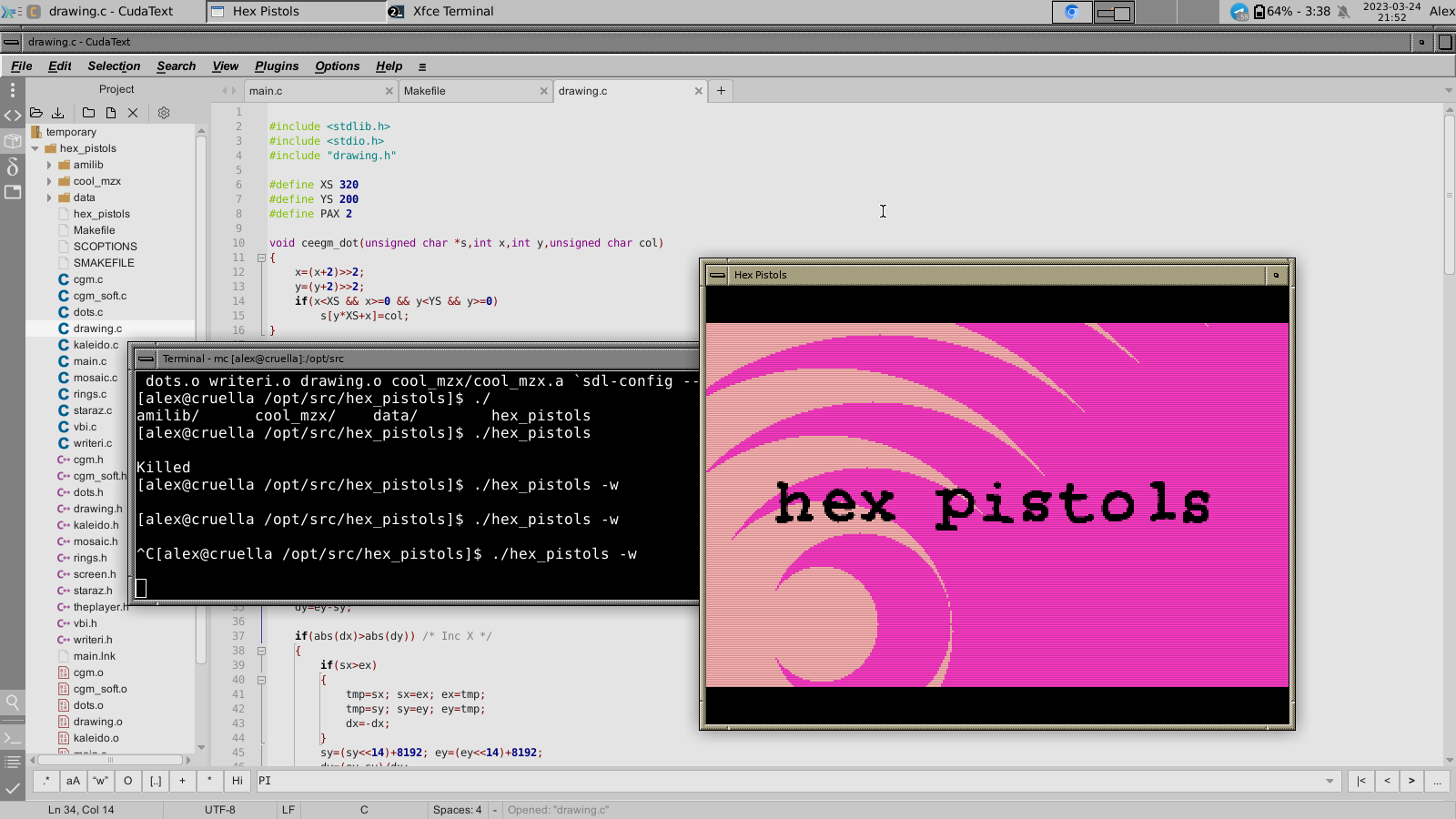The image size is (1456, 819).
Task: Open the Console panel icon in sidebar
Action: [x=13, y=737]
